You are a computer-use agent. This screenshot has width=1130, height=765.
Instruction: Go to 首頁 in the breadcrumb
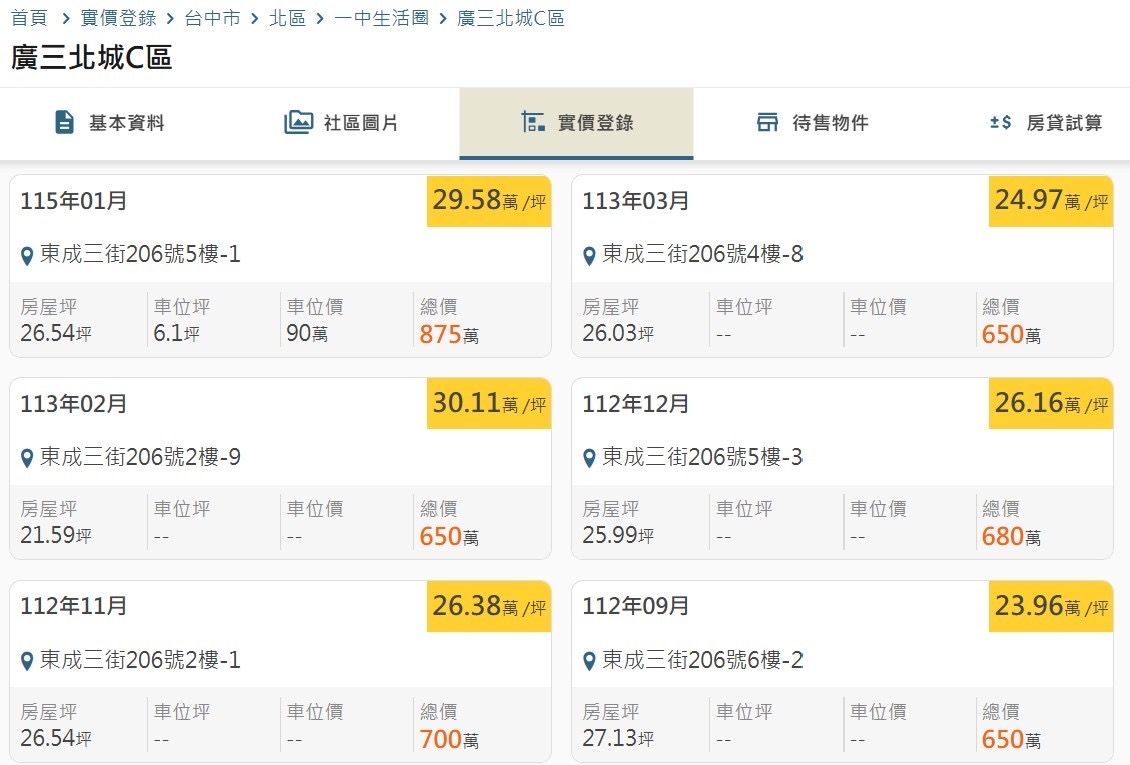pyautogui.click(x=29, y=18)
